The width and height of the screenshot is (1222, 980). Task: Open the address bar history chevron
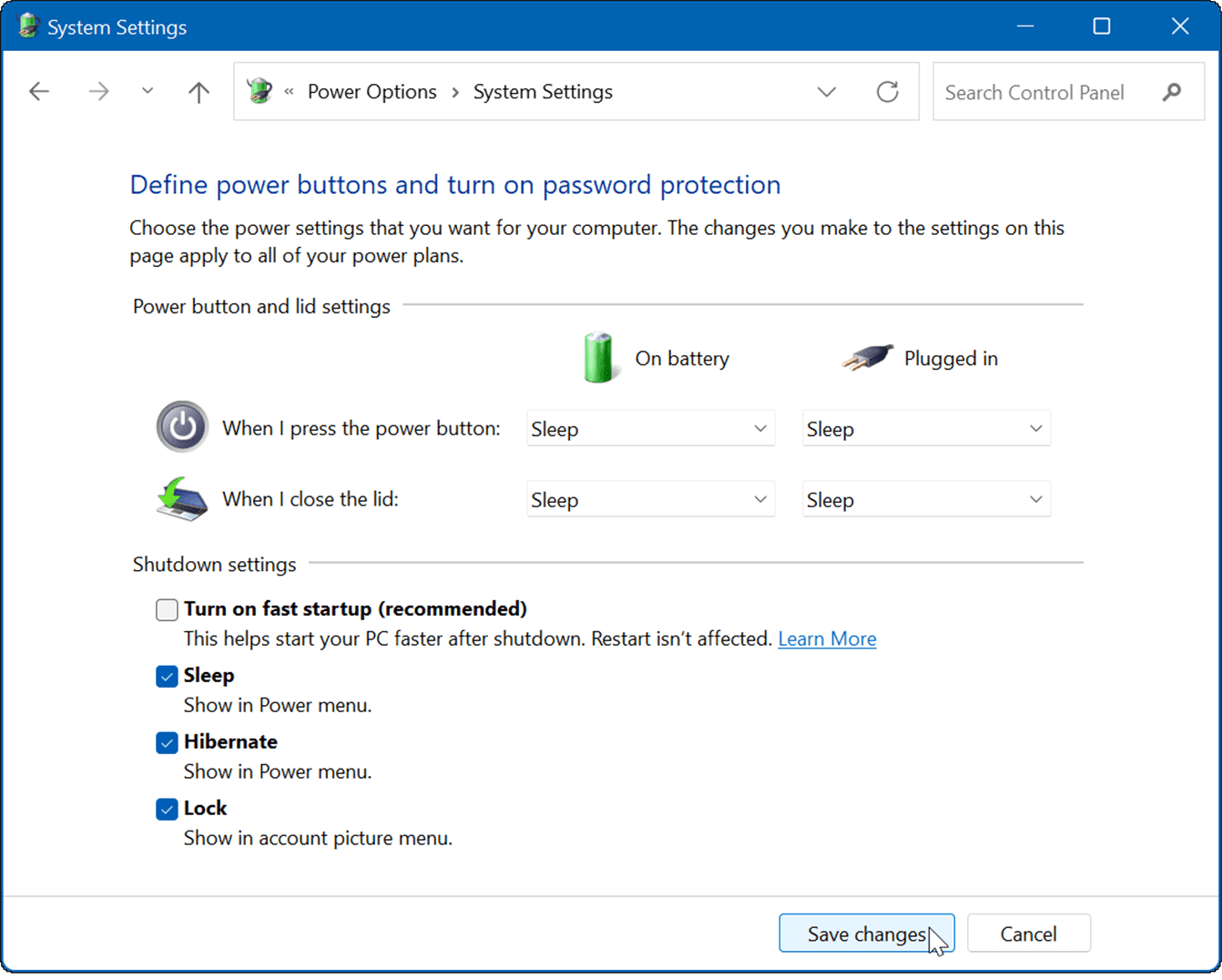[x=827, y=91]
